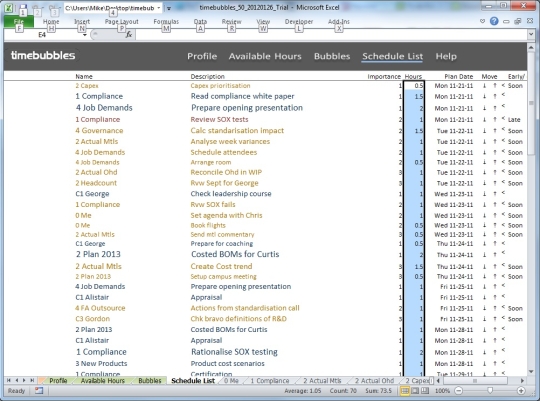The height and width of the screenshot is (401, 540).
Task: Open Customize Quick Access Toolbar dropdown
Action: point(169,8)
